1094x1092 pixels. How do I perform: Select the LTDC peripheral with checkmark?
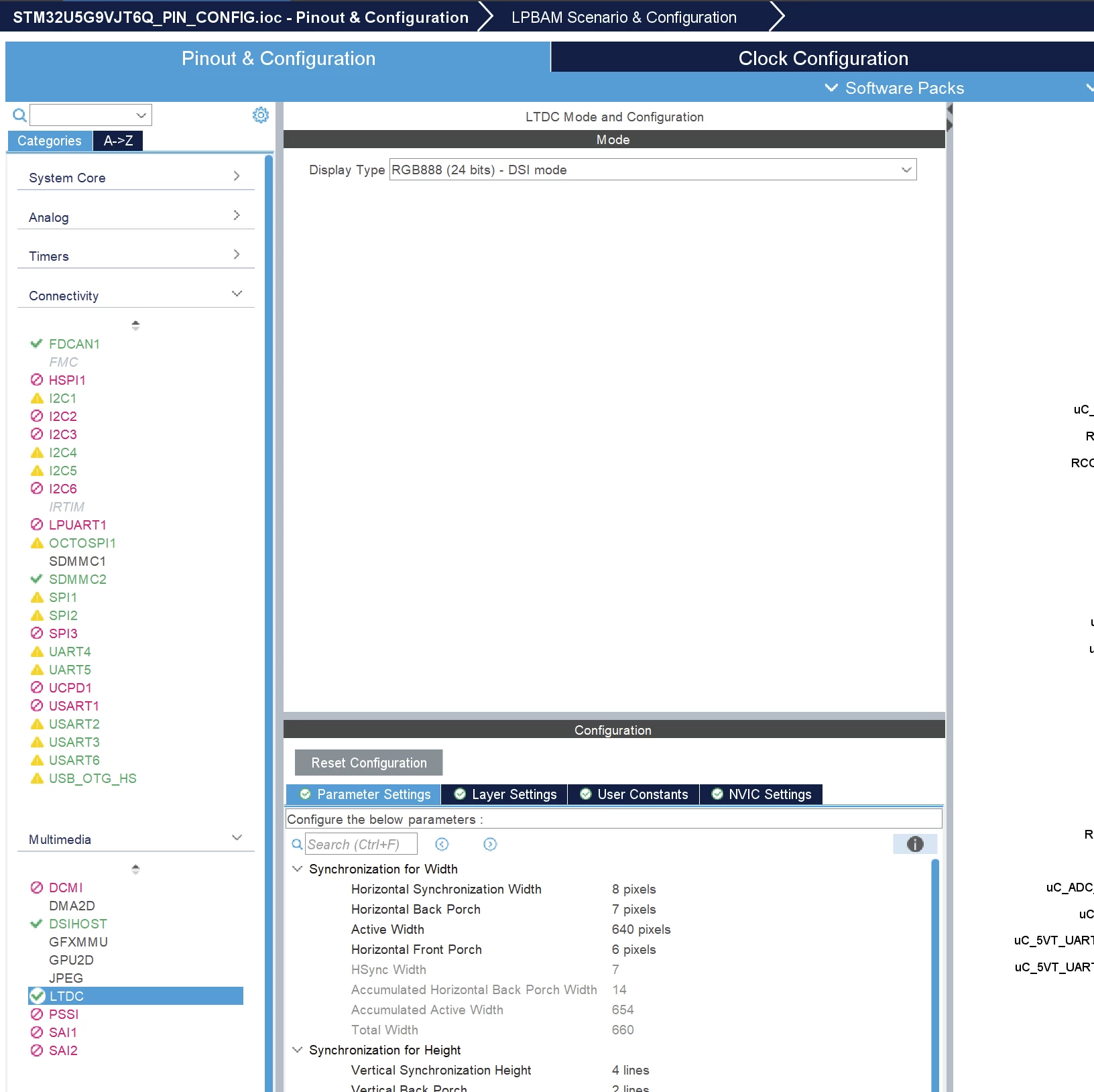[x=135, y=995]
